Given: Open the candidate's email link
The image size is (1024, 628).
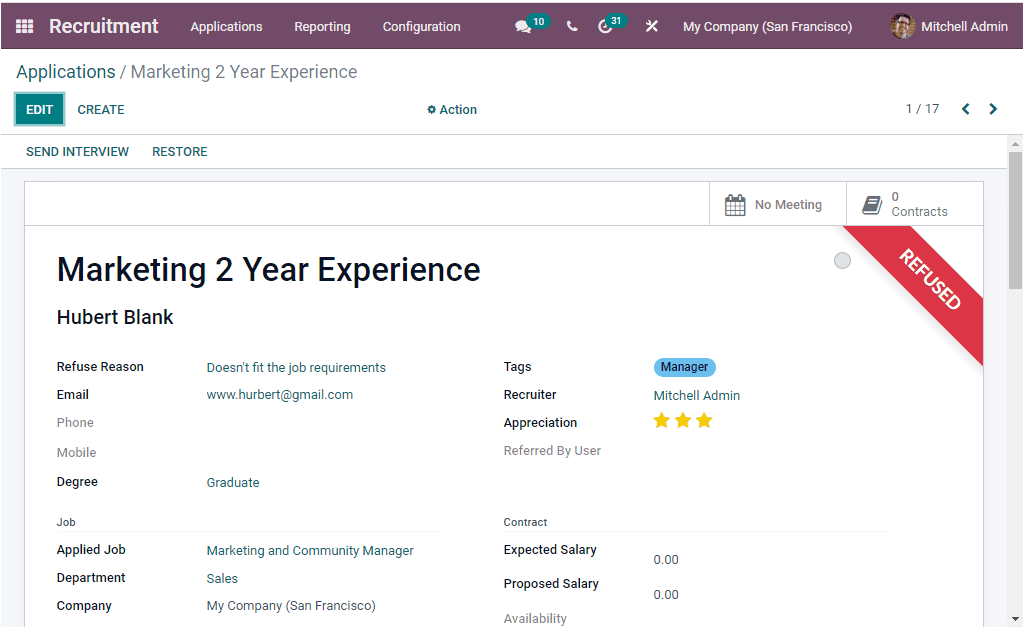Looking at the screenshot, I should (280, 394).
